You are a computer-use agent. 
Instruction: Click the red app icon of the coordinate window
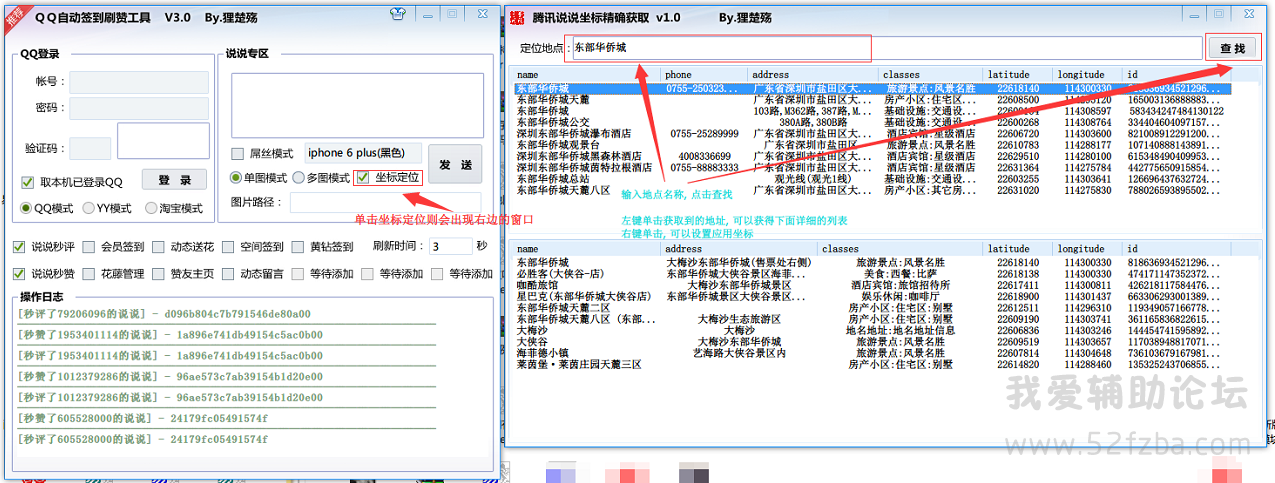[515, 17]
